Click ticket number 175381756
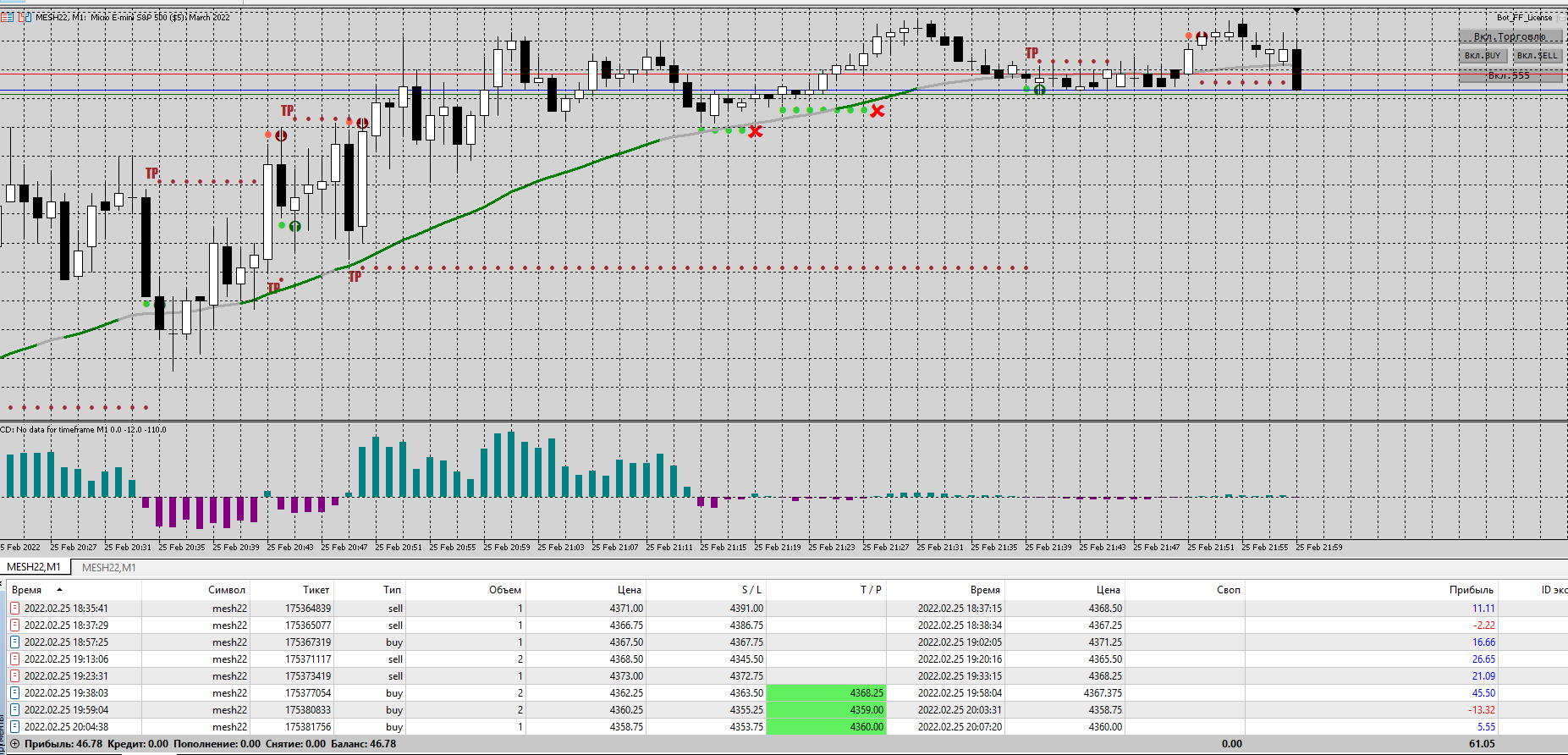Image resolution: width=1568 pixels, height=755 pixels. click(x=308, y=727)
